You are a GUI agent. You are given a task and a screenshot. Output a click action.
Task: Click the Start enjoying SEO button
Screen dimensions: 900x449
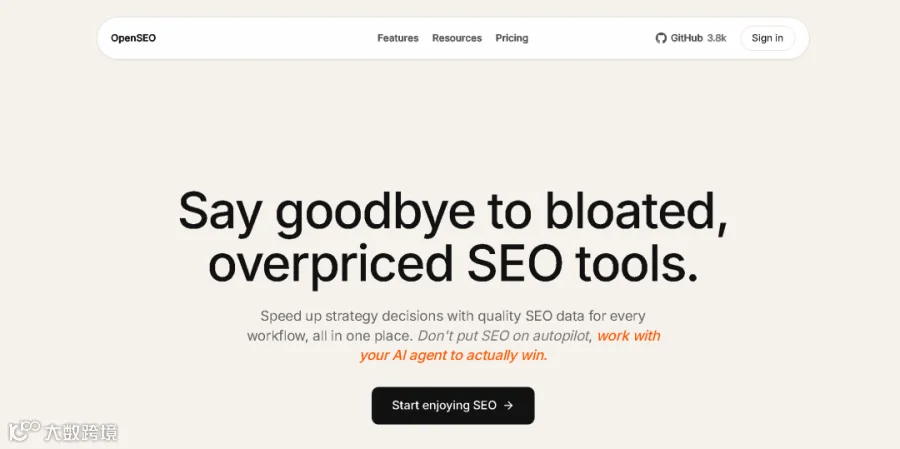(x=453, y=405)
